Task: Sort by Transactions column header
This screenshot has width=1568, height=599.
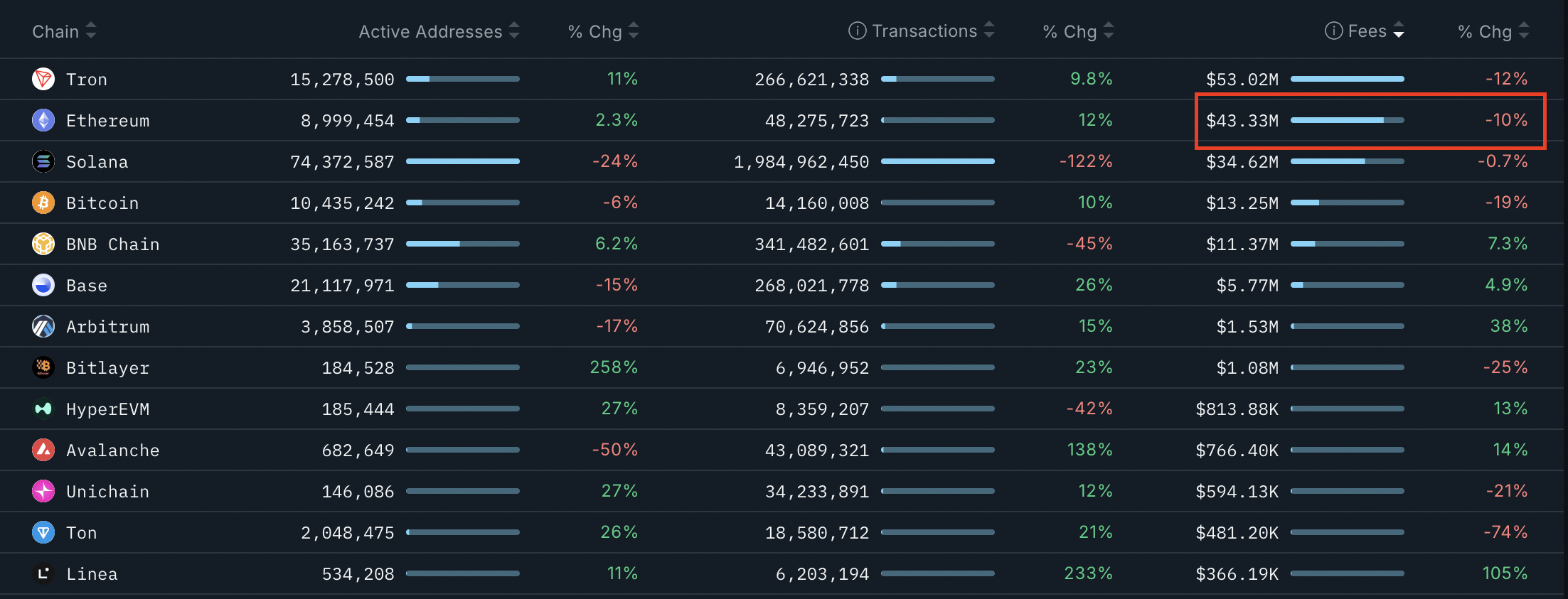Action: pyautogui.click(x=924, y=31)
